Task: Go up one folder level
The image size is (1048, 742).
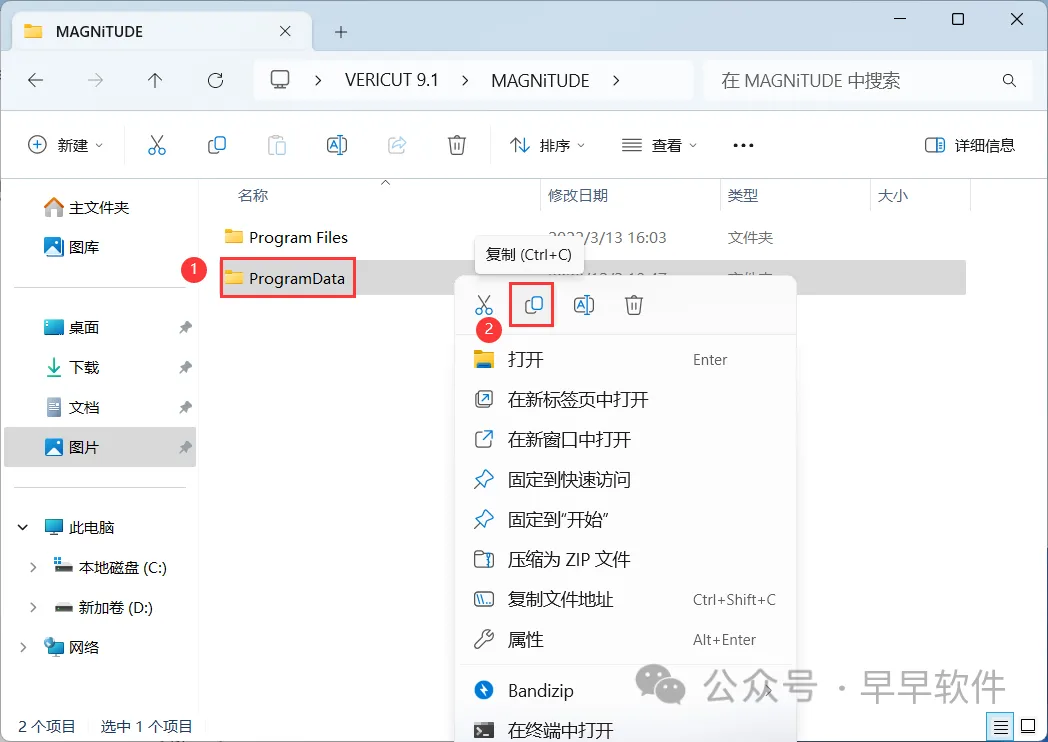Action: click(155, 81)
